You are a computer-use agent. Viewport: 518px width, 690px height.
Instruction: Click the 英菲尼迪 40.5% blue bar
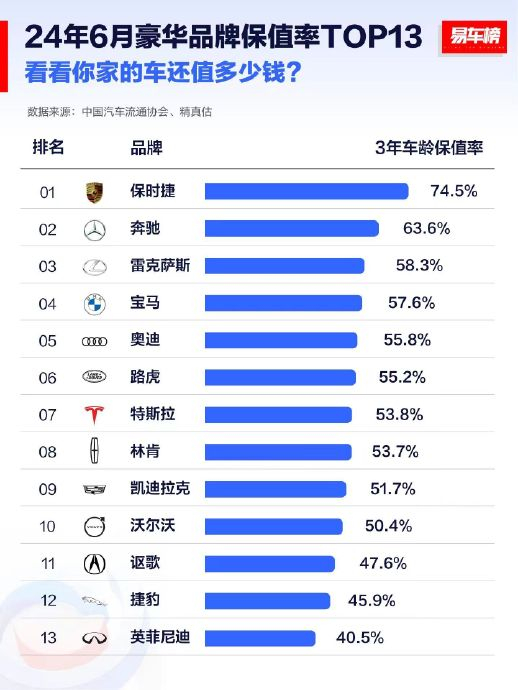coord(260,638)
